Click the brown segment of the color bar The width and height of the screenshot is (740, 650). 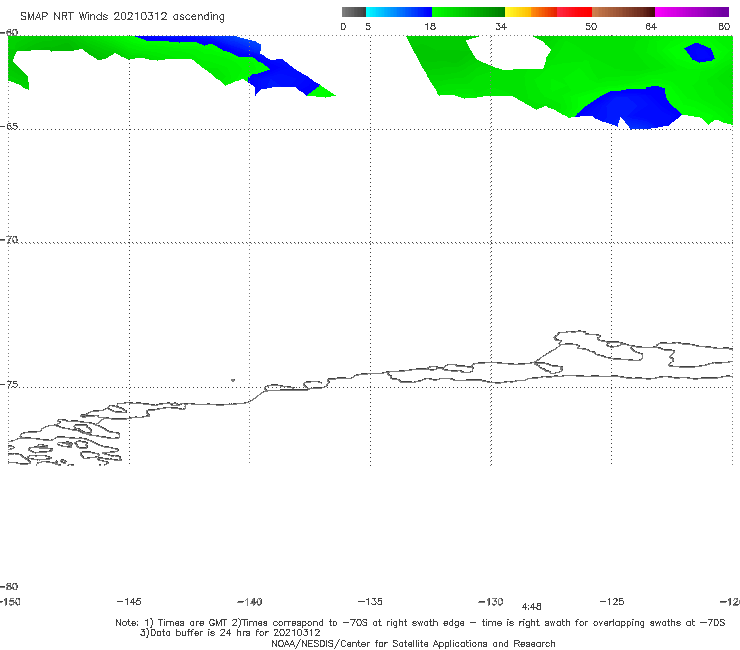623,12
